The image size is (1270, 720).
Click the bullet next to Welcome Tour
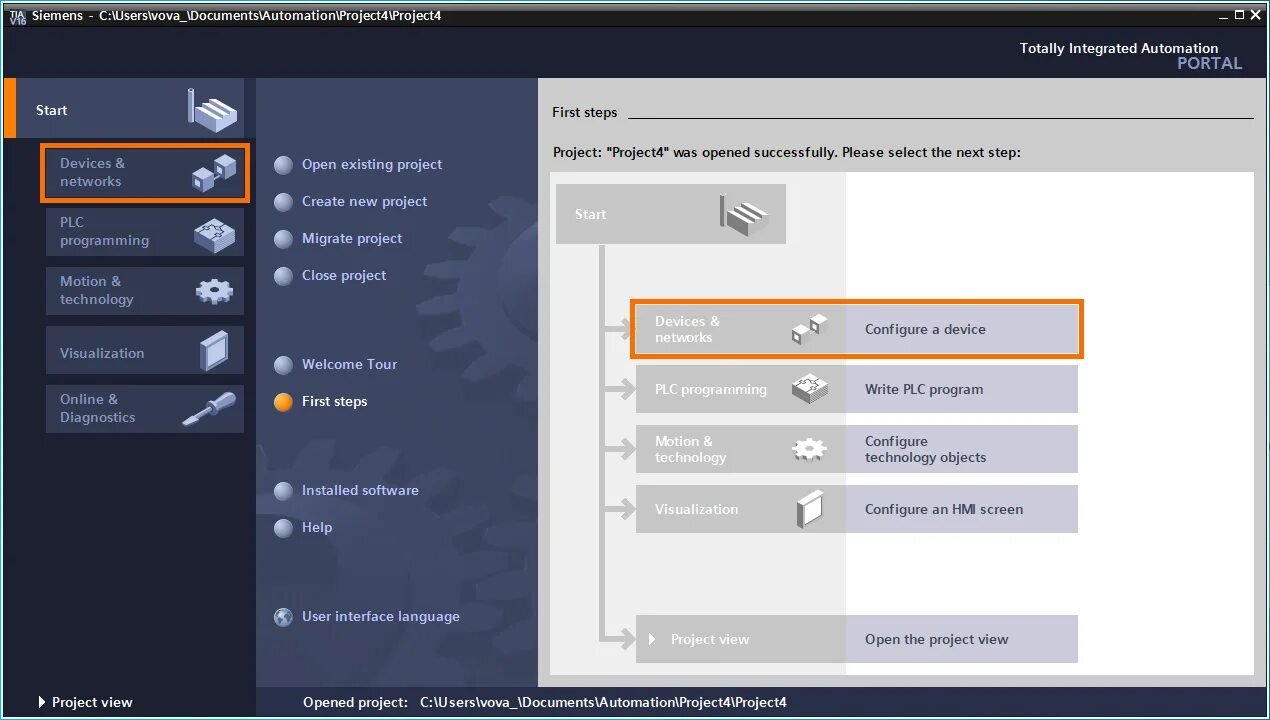pos(284,365)
